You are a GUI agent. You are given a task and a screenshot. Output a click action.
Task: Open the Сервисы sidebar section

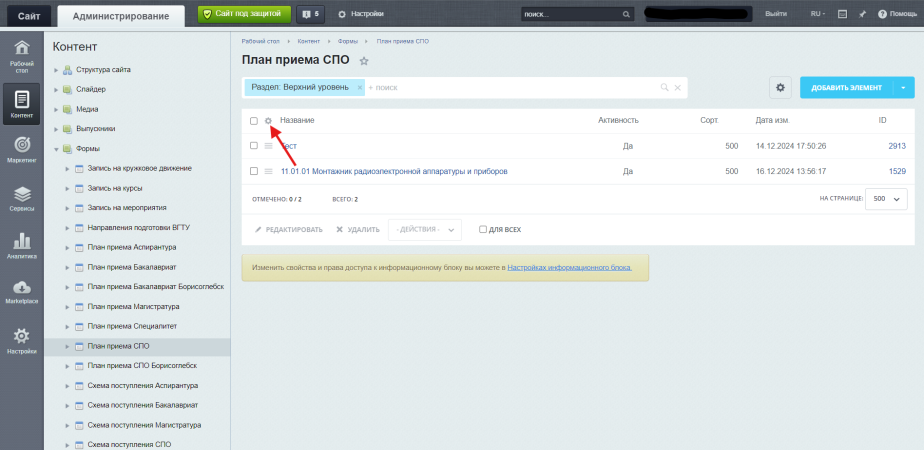click(x=21, y=198)
